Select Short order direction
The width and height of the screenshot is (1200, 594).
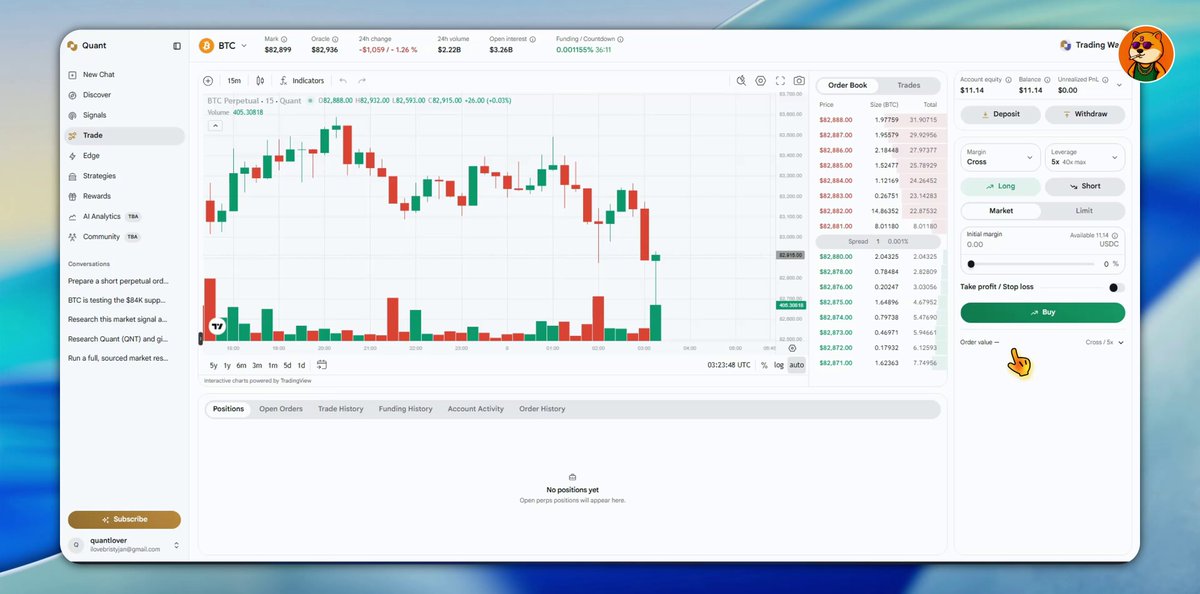point(1085,186)
